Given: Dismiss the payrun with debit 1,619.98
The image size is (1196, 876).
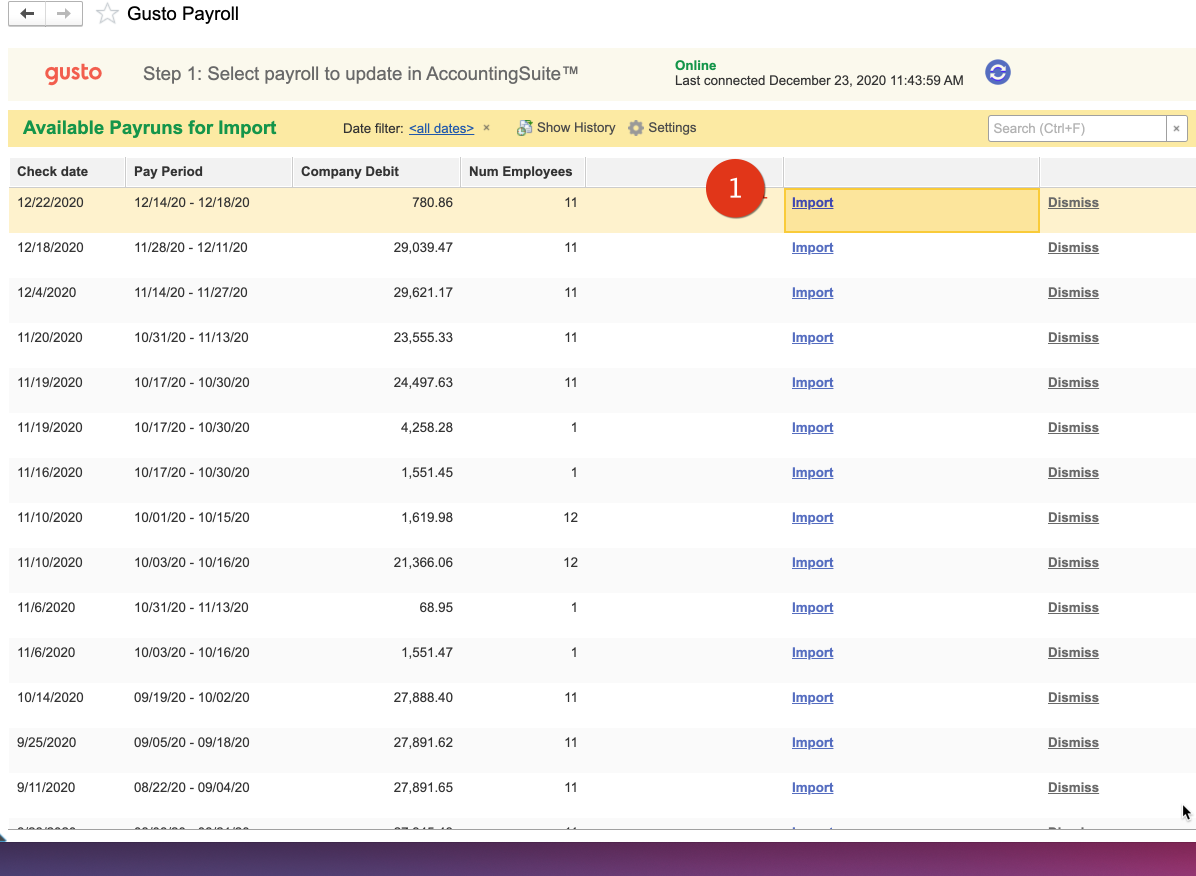Looking at the screenshot, I should [x=1073, y=518].
